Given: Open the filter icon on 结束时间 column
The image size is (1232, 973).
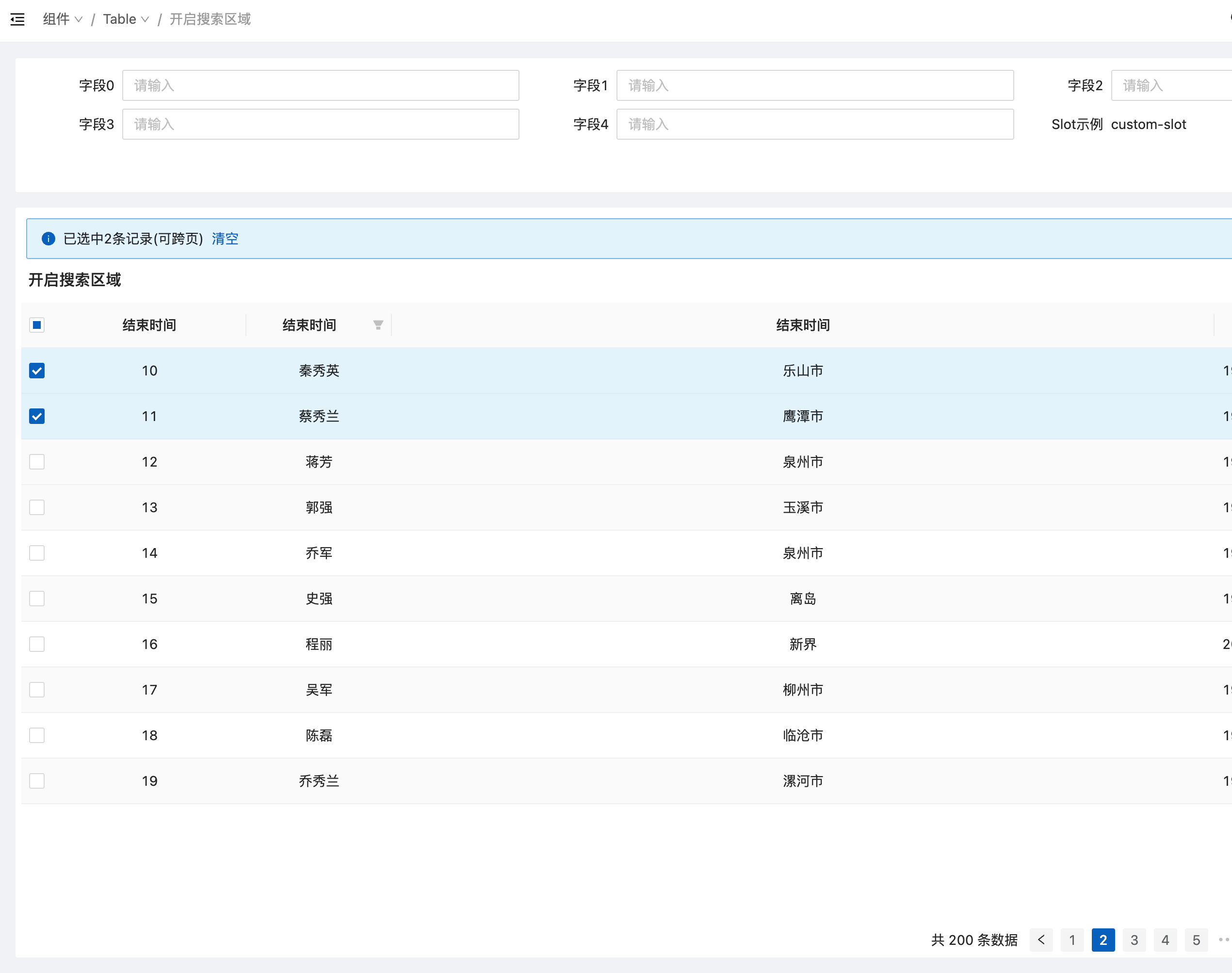Looking at the screenshot, I should pos(378,324).
